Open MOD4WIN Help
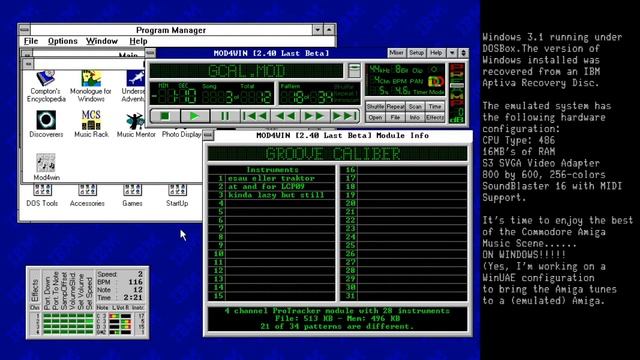This screenshot has height=360, width=640. pos(436,53)
